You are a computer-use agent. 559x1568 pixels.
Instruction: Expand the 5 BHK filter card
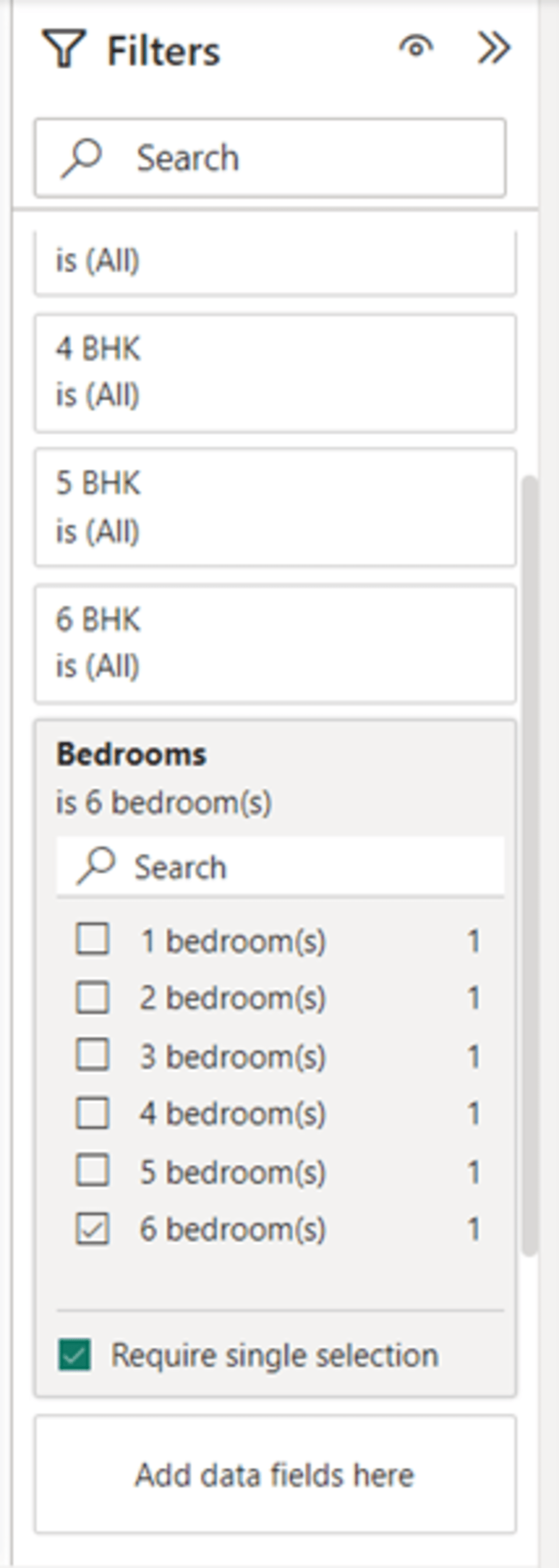(275, 507)
